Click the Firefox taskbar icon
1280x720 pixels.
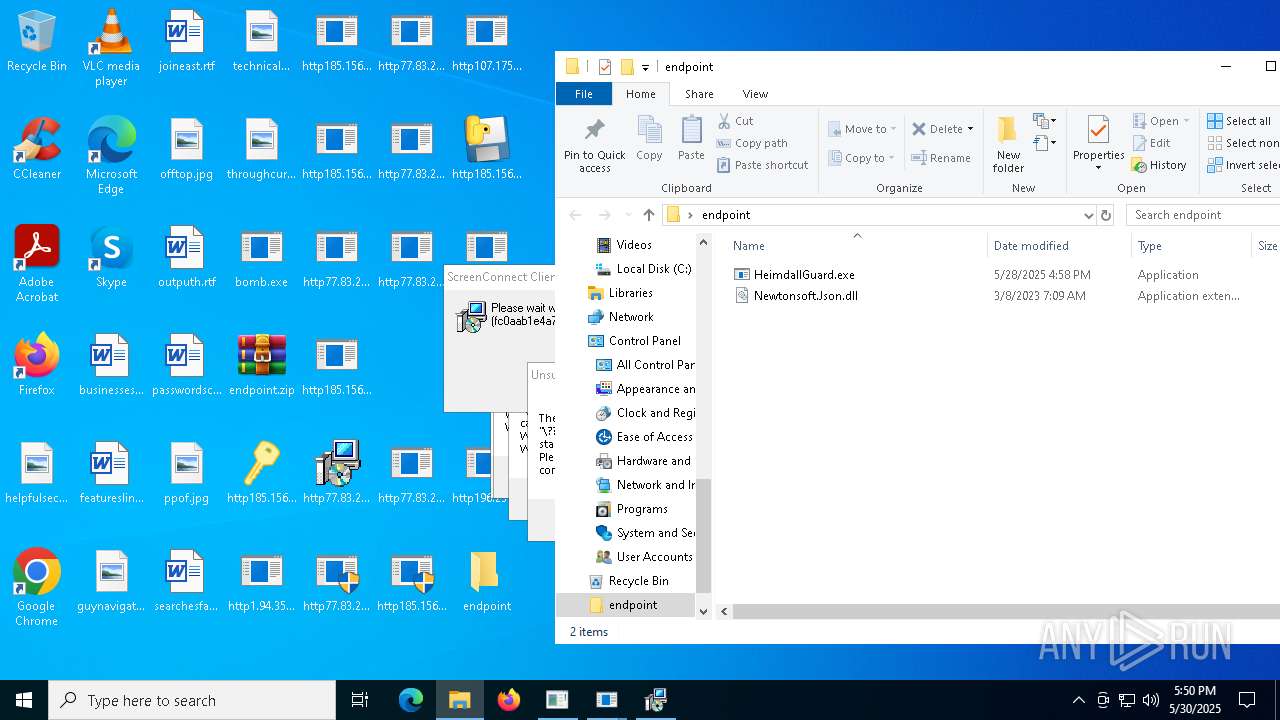509,700
